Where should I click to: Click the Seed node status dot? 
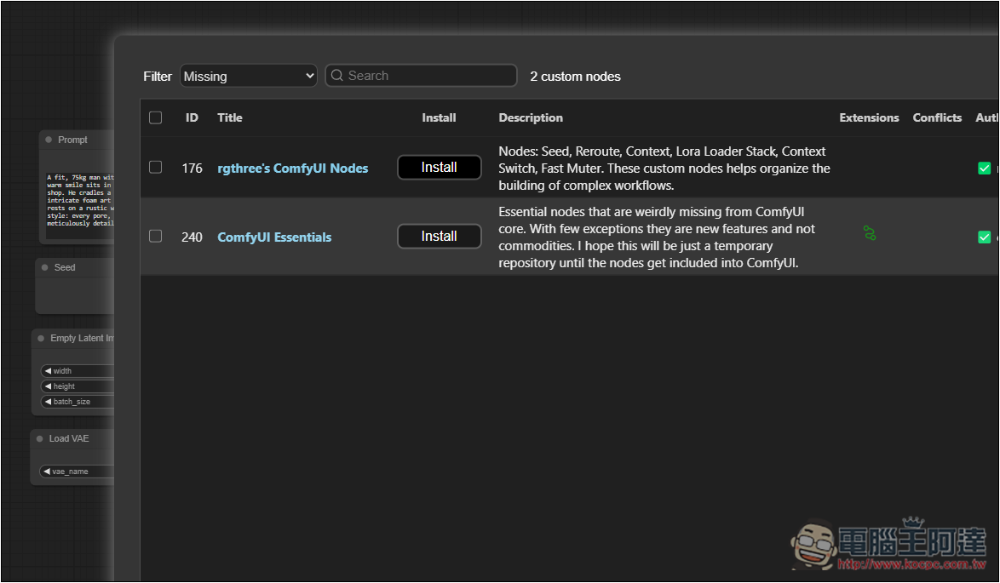45,267
